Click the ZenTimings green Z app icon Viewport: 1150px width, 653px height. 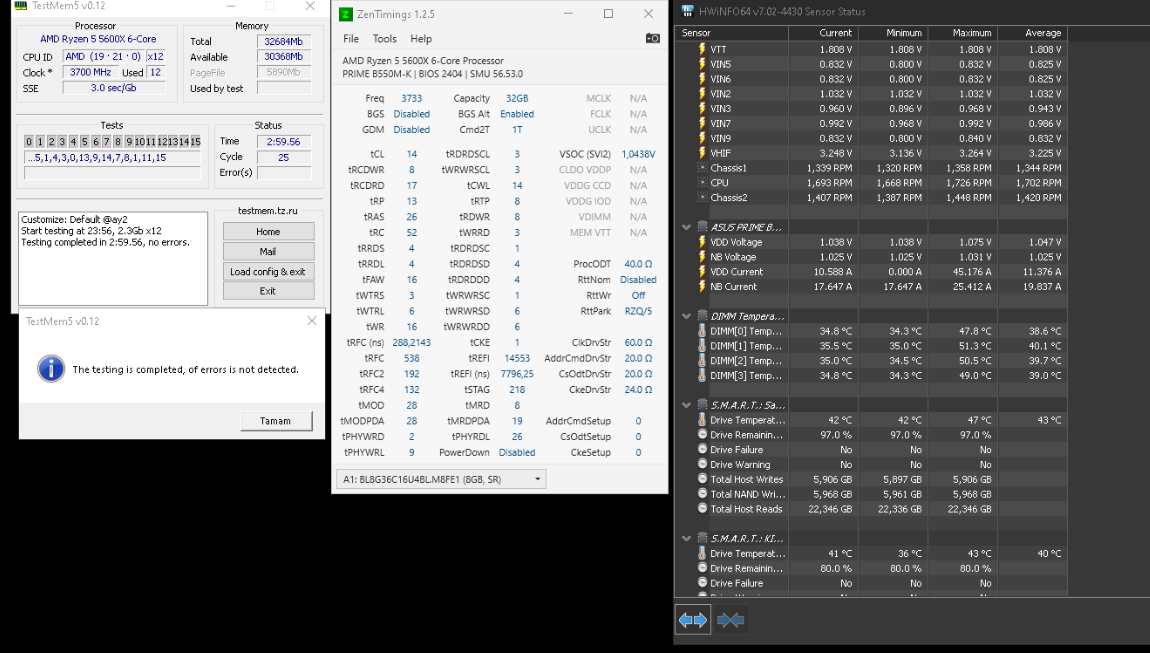[x=345, y=14]
